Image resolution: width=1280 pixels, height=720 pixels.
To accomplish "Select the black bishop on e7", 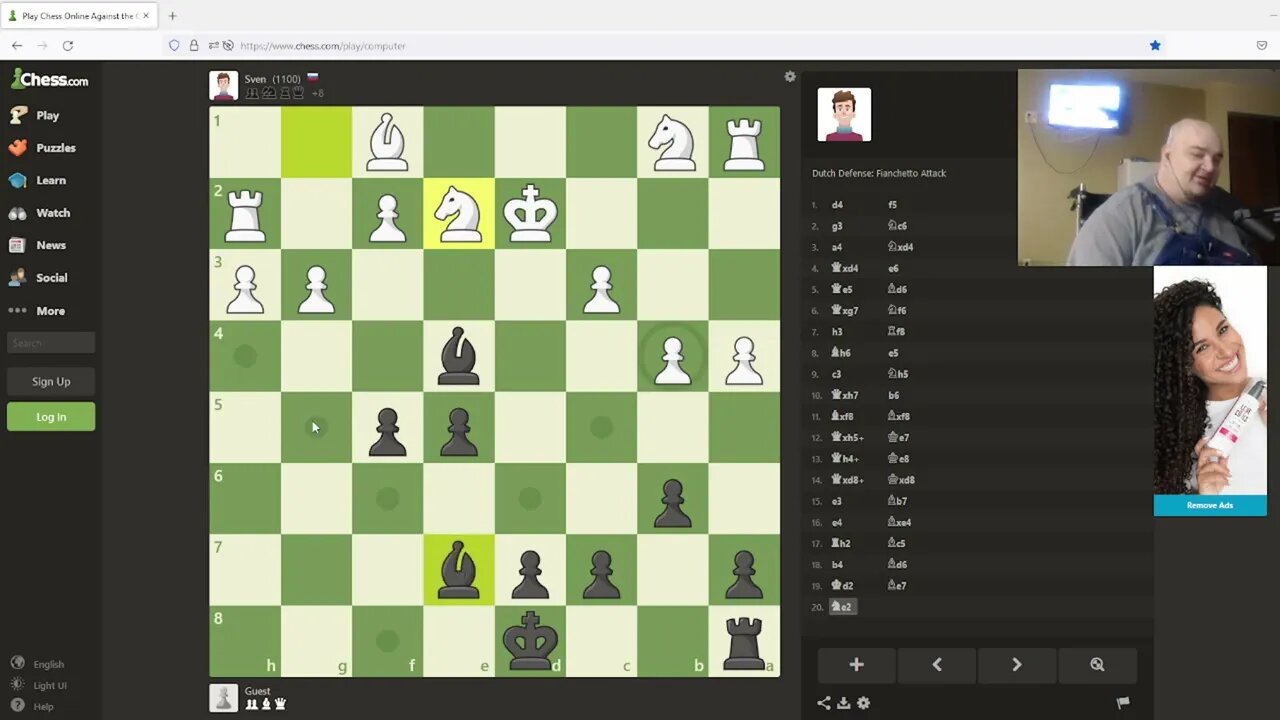I will [x=459, y=570].
